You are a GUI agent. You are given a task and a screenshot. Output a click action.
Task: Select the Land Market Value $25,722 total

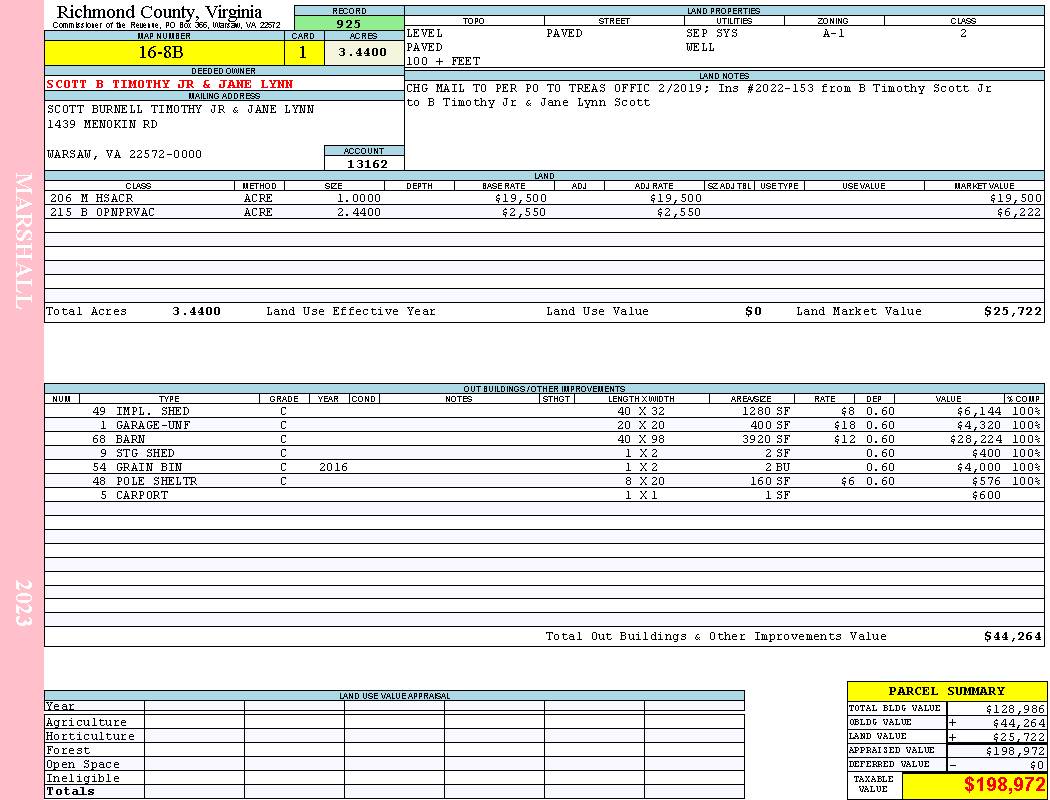[1012, 311]
